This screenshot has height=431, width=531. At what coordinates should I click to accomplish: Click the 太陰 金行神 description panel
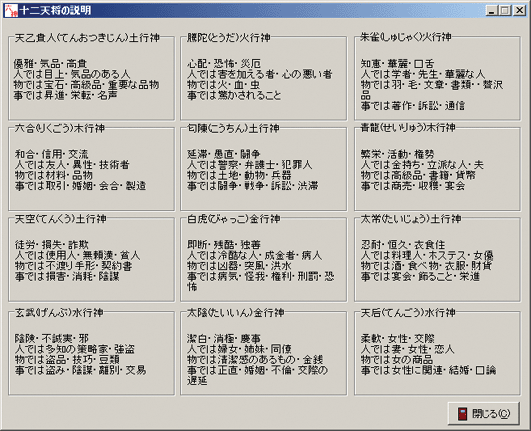tap(263, 351)
